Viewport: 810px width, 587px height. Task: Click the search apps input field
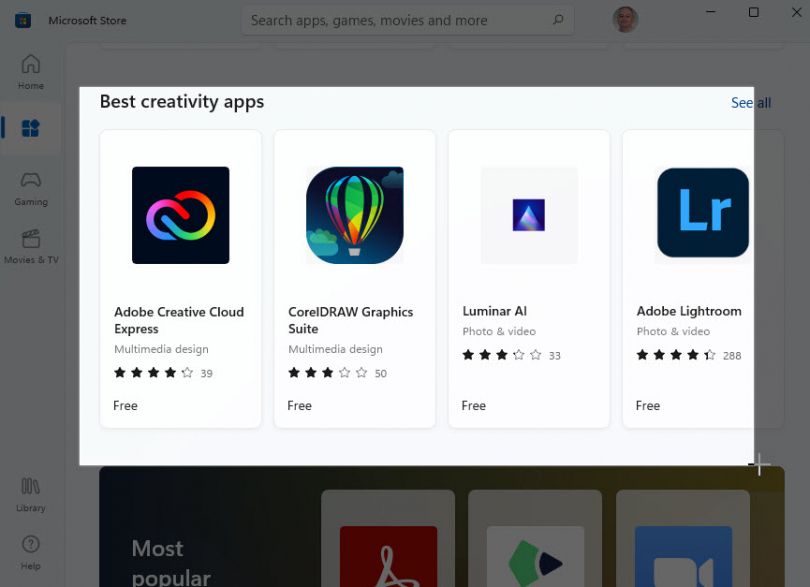coord(400,20)
